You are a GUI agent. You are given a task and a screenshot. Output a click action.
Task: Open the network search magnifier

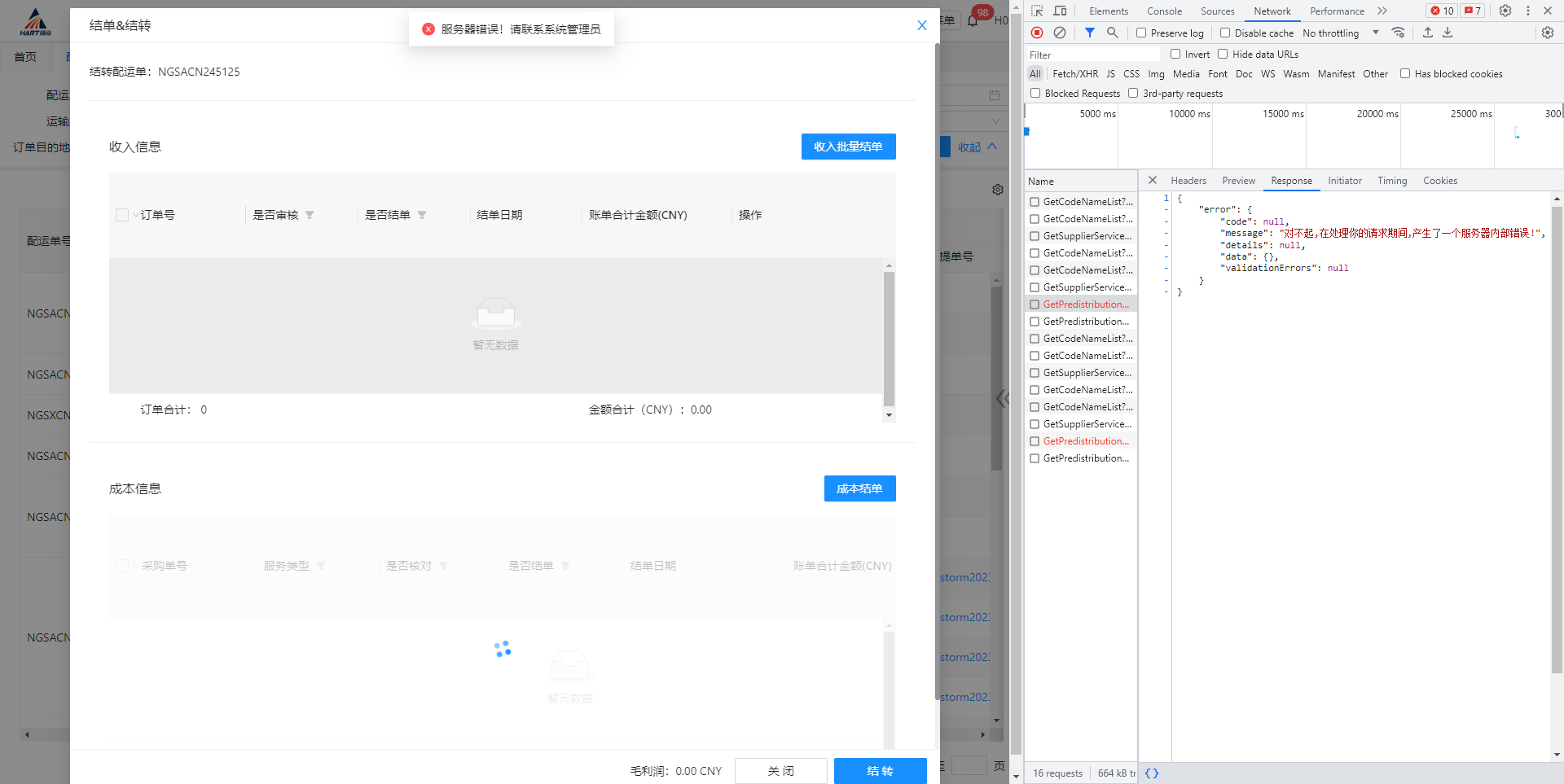1112,33
